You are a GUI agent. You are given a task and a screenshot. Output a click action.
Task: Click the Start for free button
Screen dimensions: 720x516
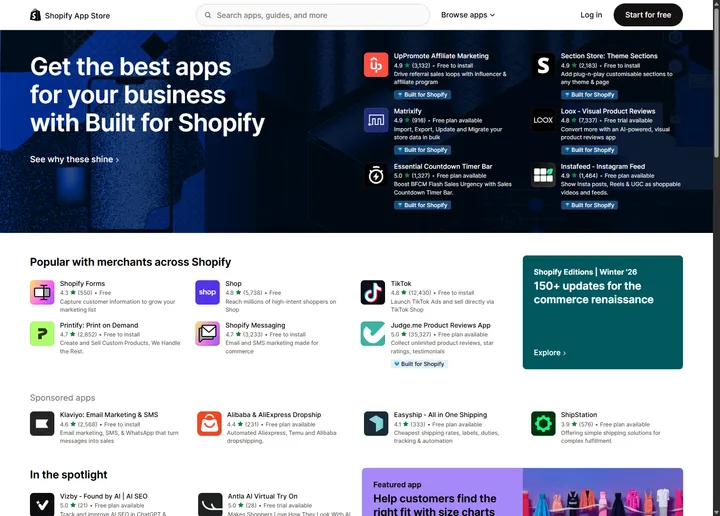648,15
